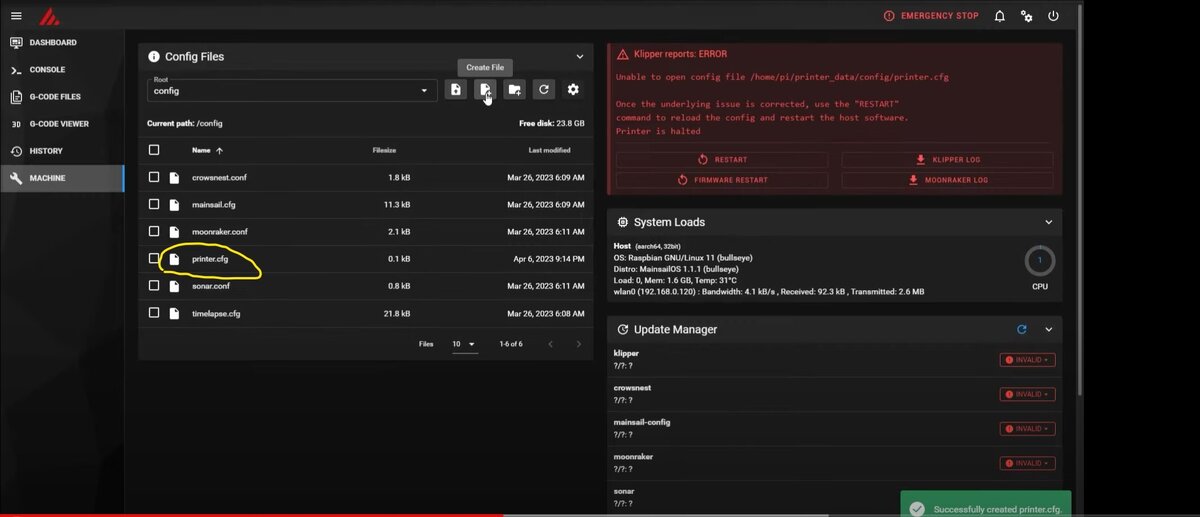Click the Create File icon
The image size is (1200, 517).
(x=485, y=90)
